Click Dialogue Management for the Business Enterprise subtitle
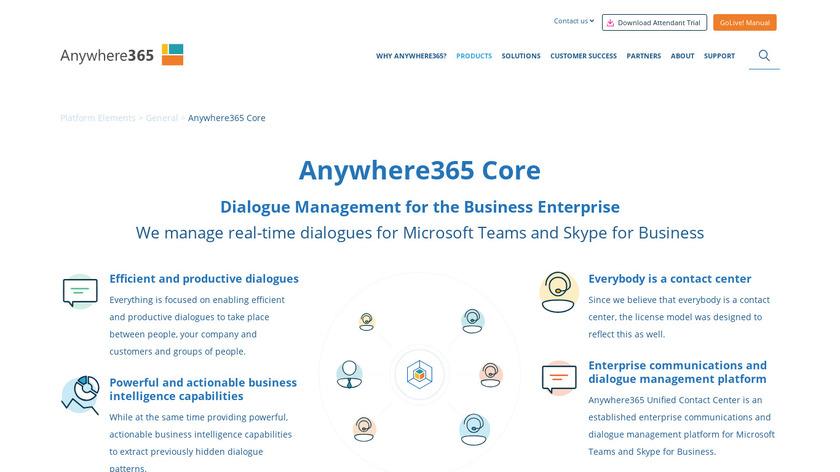The height and width of the screenshot is (472, 840). [x=420, y=207]
